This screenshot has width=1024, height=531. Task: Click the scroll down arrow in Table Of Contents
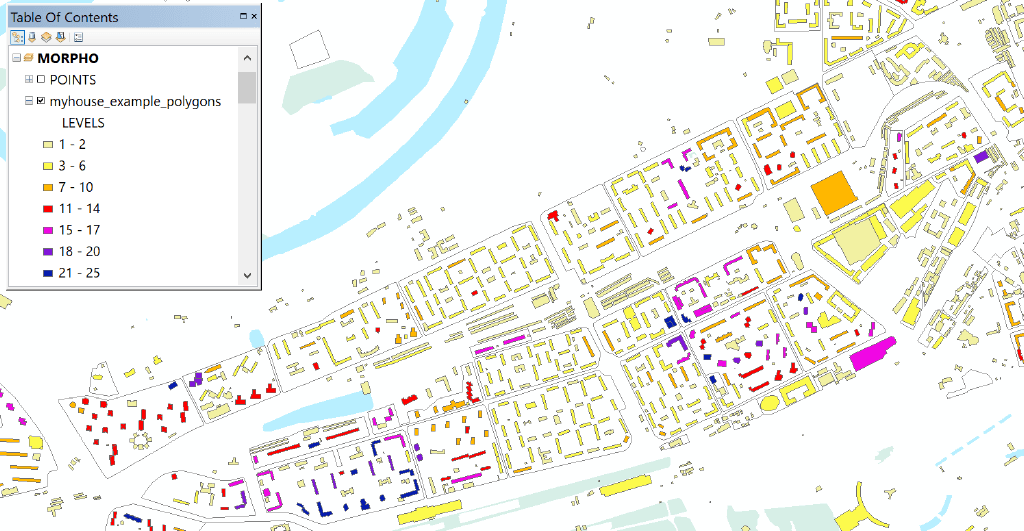coord(248,275)
